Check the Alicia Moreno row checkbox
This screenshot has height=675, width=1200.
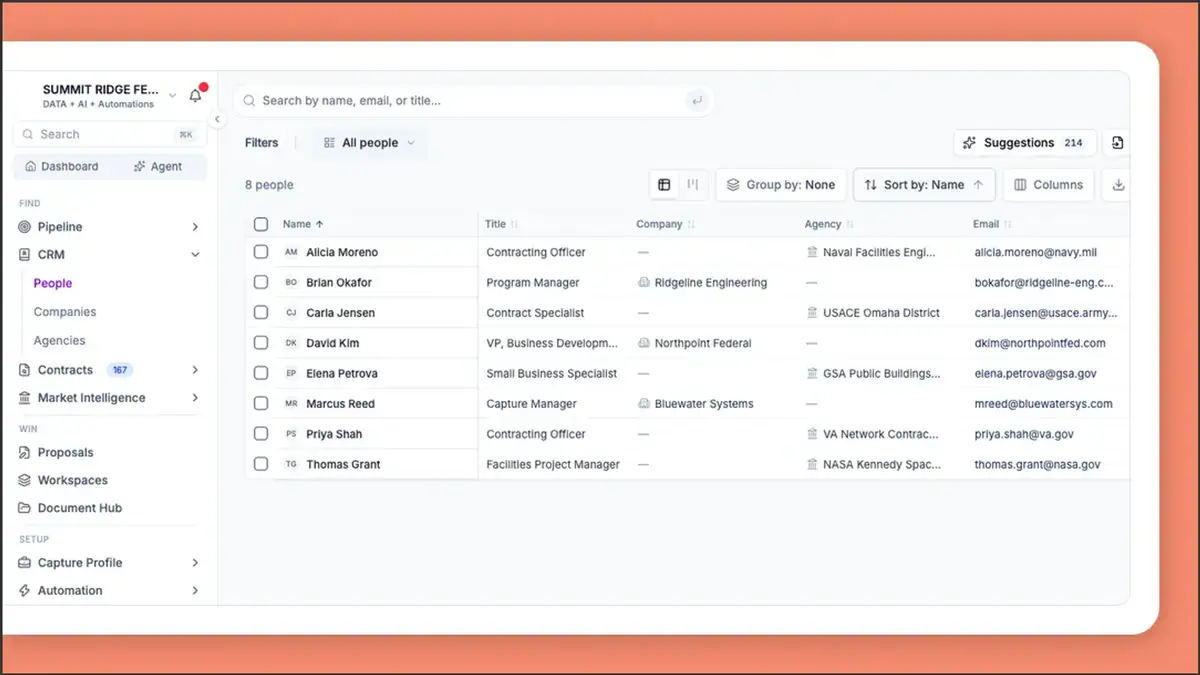click(261, 252)
